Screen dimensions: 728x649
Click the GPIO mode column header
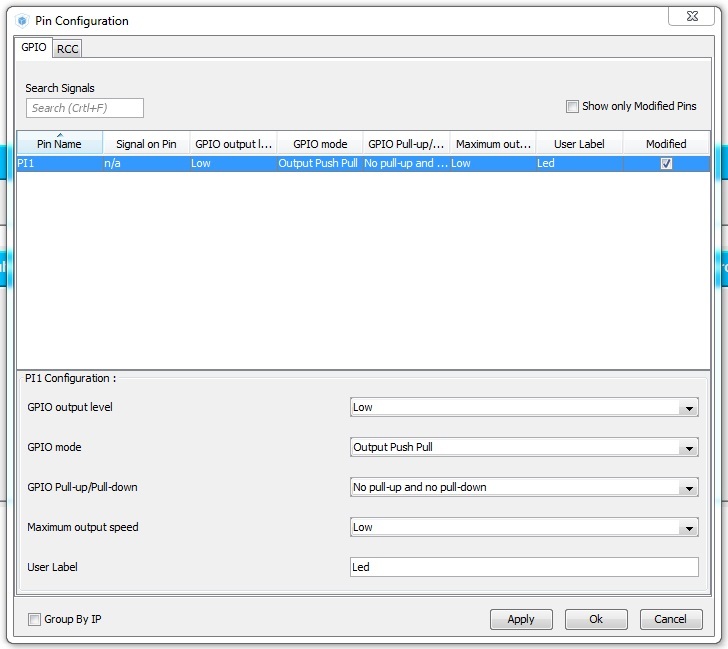(320, 144)
